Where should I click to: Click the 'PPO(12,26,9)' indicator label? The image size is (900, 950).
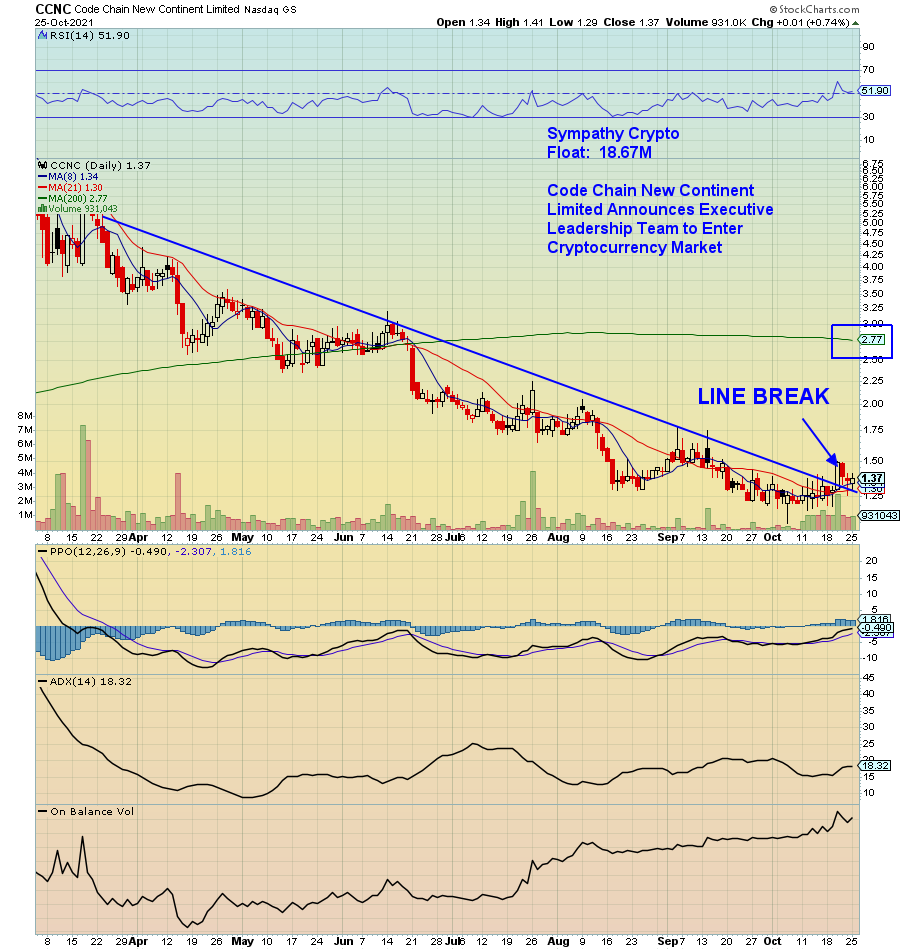point(86,552)
